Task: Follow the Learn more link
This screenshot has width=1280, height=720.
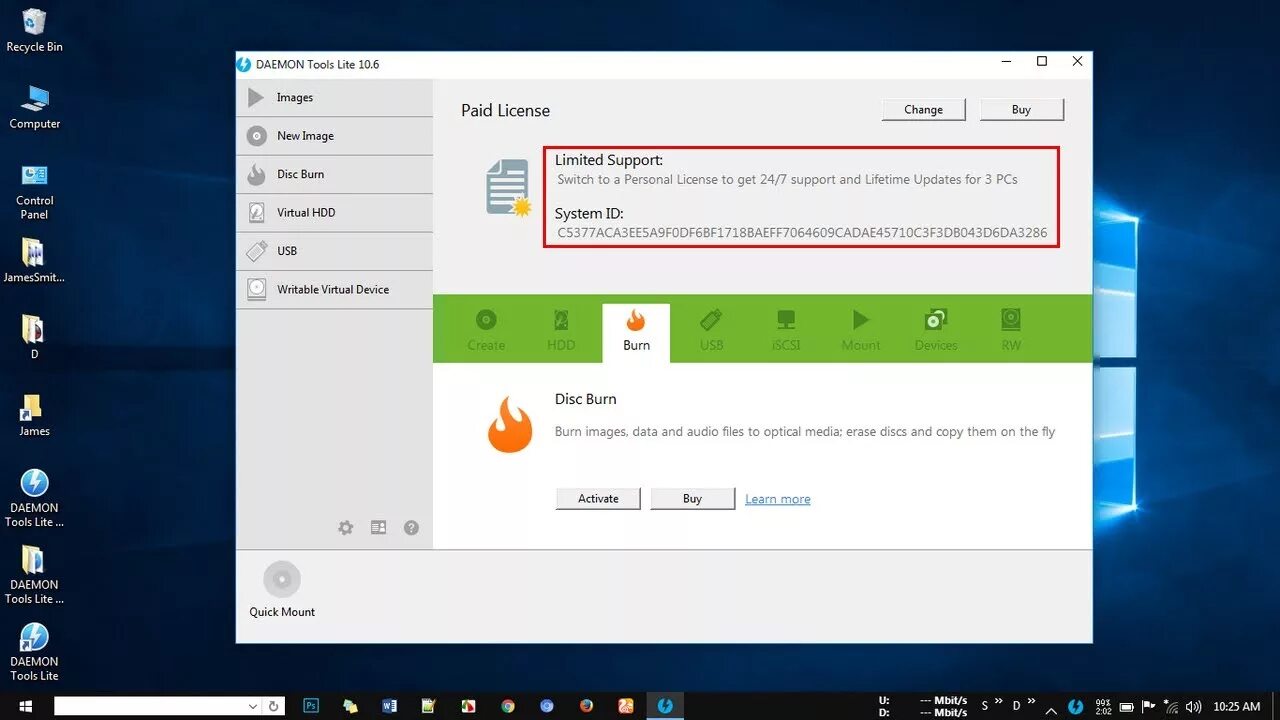Action: click(778, 499)
